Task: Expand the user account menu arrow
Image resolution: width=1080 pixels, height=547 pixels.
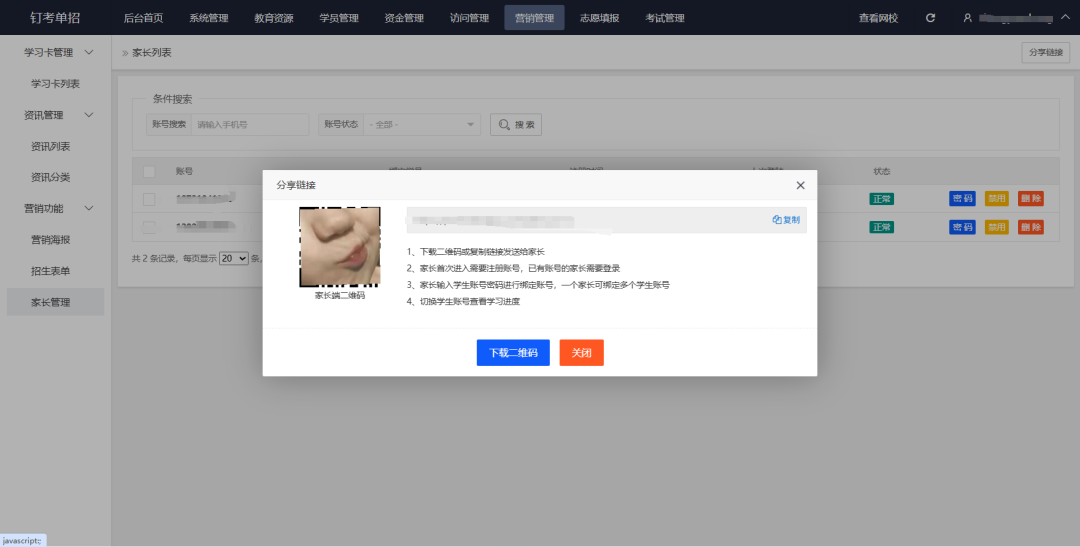Action: [1063, 18]
